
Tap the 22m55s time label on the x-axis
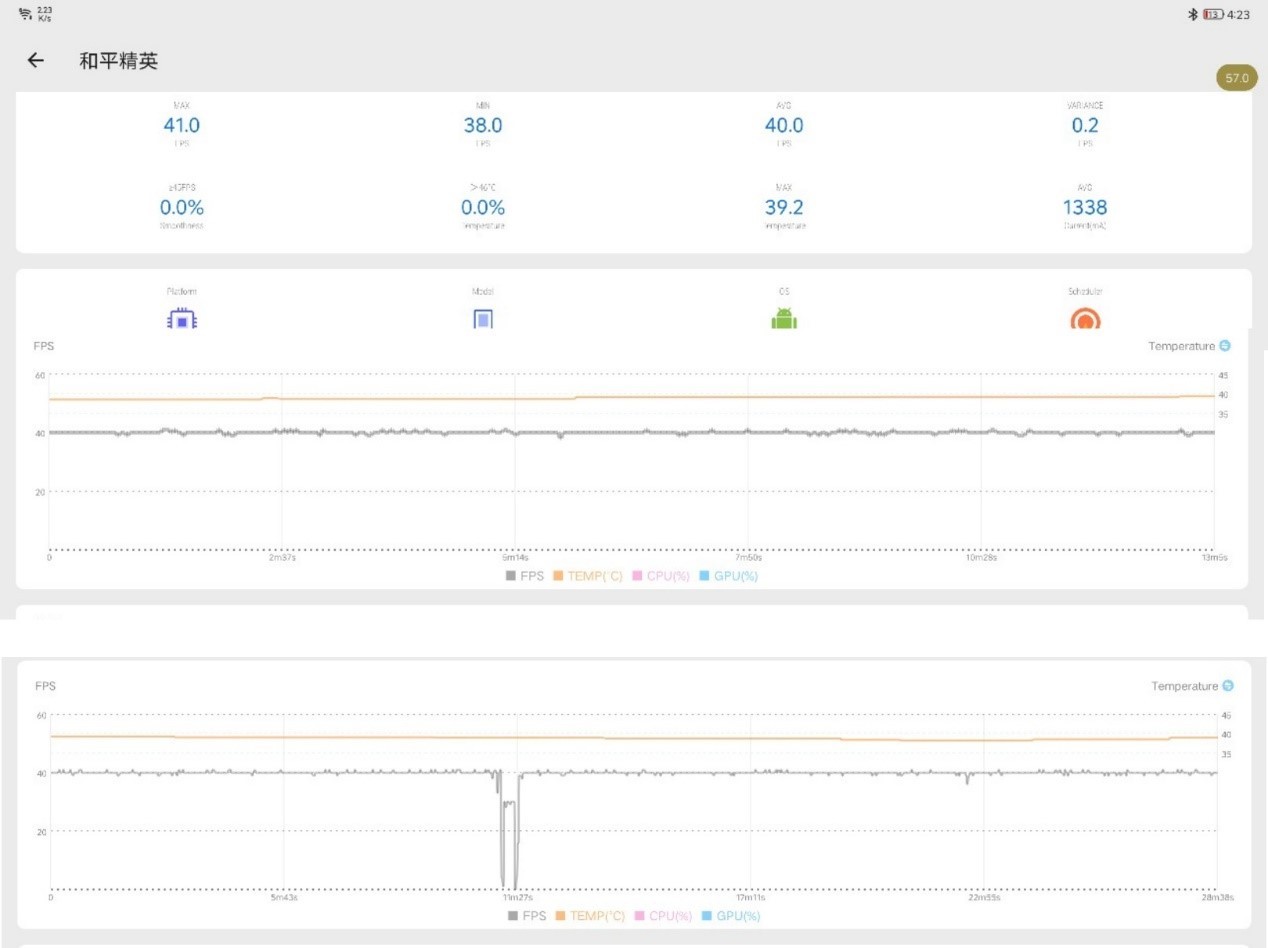coord(983,898)
